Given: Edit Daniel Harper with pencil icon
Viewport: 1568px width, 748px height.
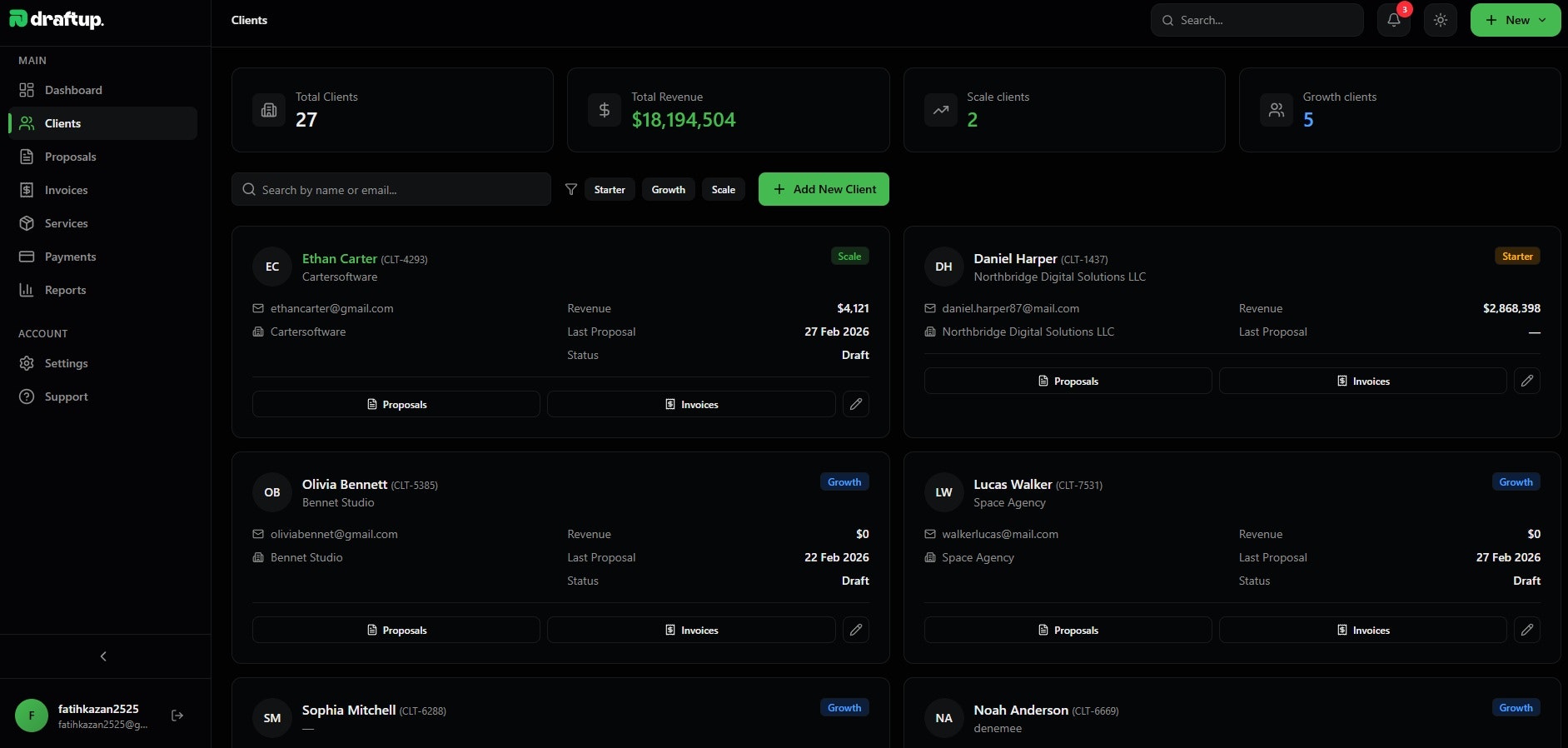Looking at the screenshot, I should 1527,381.
